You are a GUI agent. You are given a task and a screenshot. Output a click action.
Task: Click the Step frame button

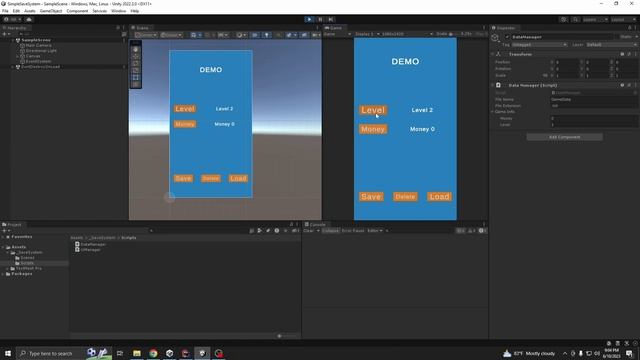coord(331,19)
